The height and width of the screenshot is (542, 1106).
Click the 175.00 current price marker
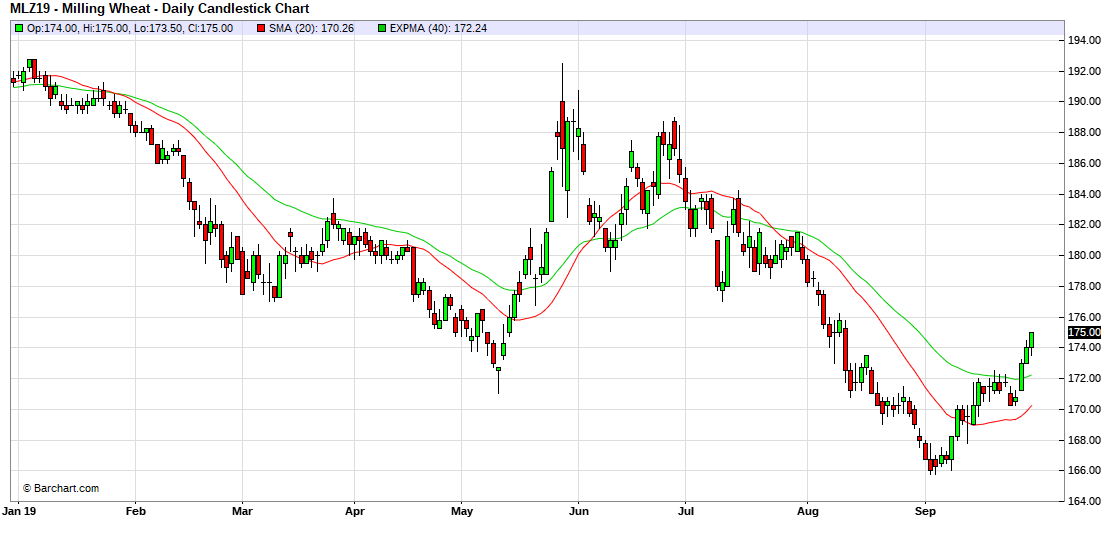1085,332
